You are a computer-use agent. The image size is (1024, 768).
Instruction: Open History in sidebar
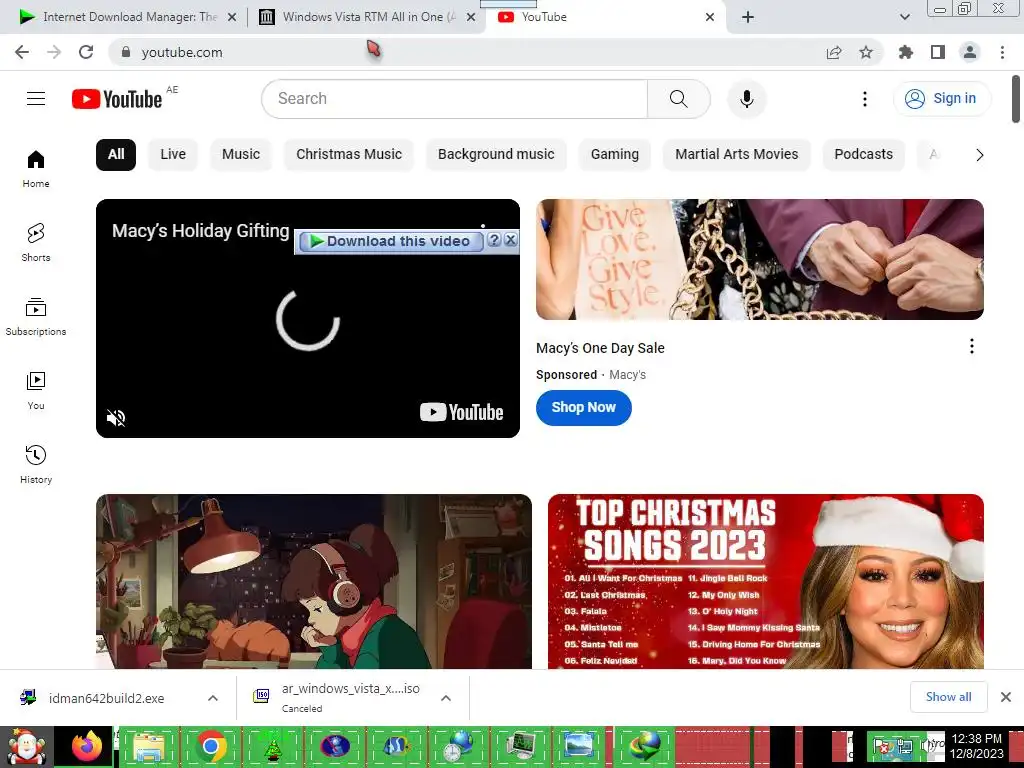[36, 464]
